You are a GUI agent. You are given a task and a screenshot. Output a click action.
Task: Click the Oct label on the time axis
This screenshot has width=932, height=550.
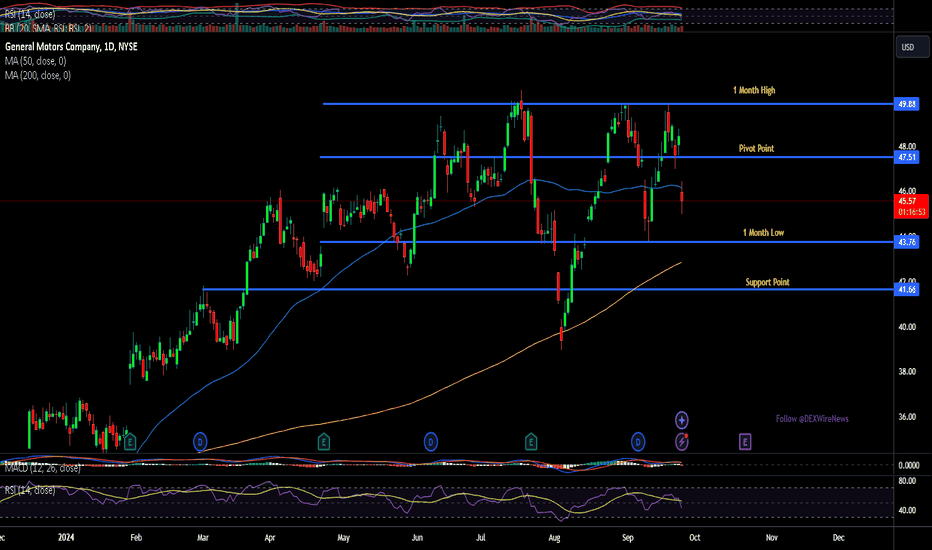coord(695,538)
